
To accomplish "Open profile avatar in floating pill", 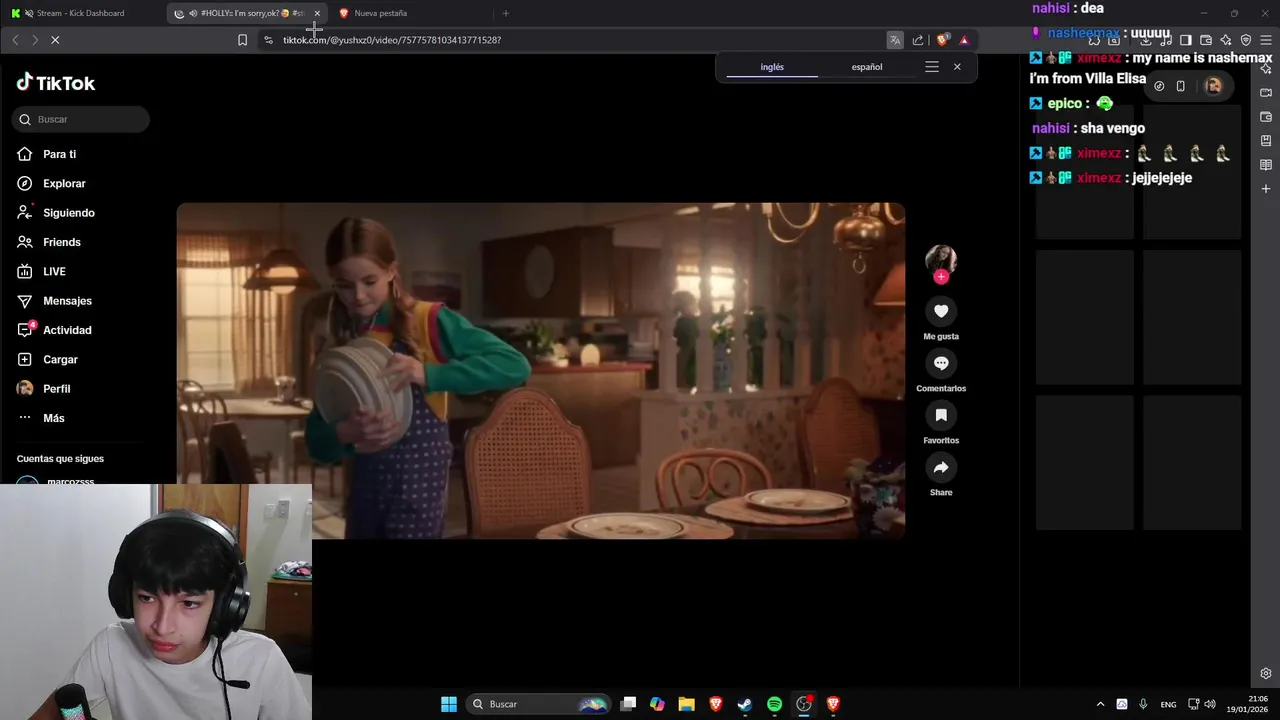I will (1213, 86).
